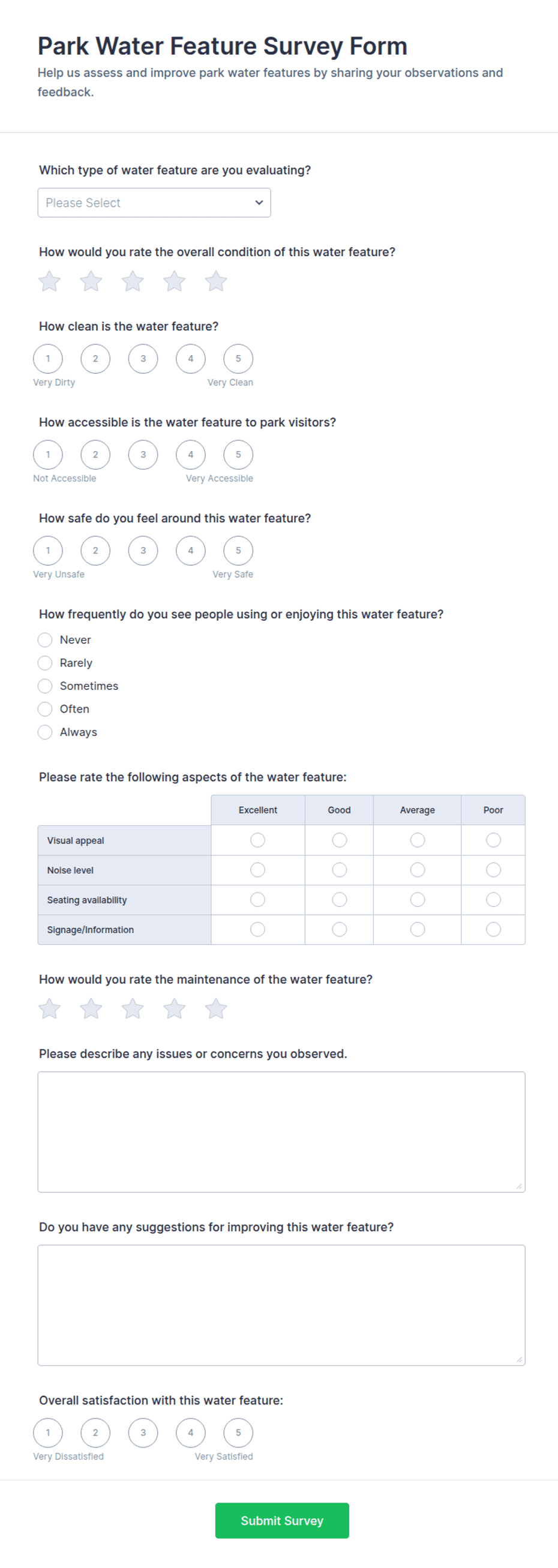
Task: Select the 'Sometimes' usage frequency option
Action: 45,686
